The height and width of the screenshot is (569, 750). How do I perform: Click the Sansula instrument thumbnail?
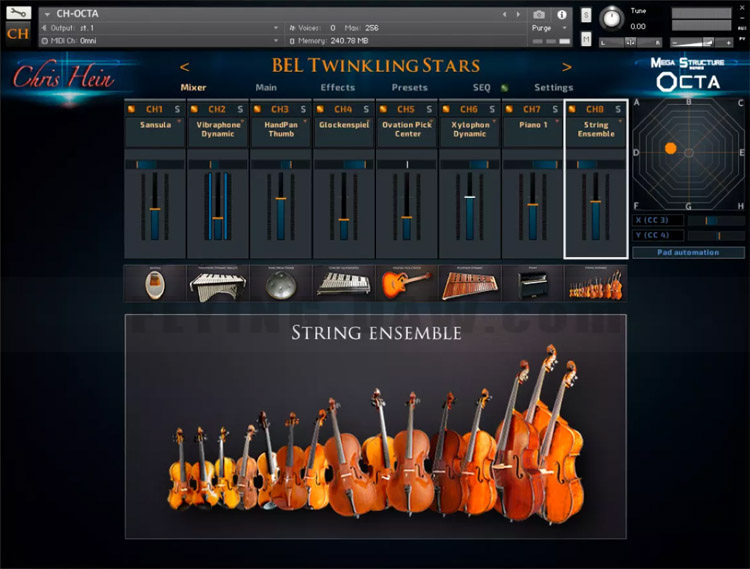click(154, 284)
